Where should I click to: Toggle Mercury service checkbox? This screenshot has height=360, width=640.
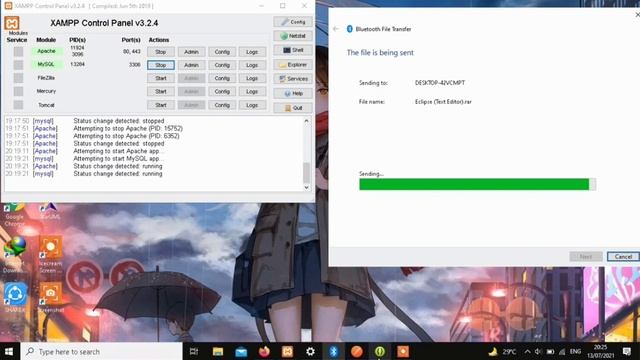(18, 91)
